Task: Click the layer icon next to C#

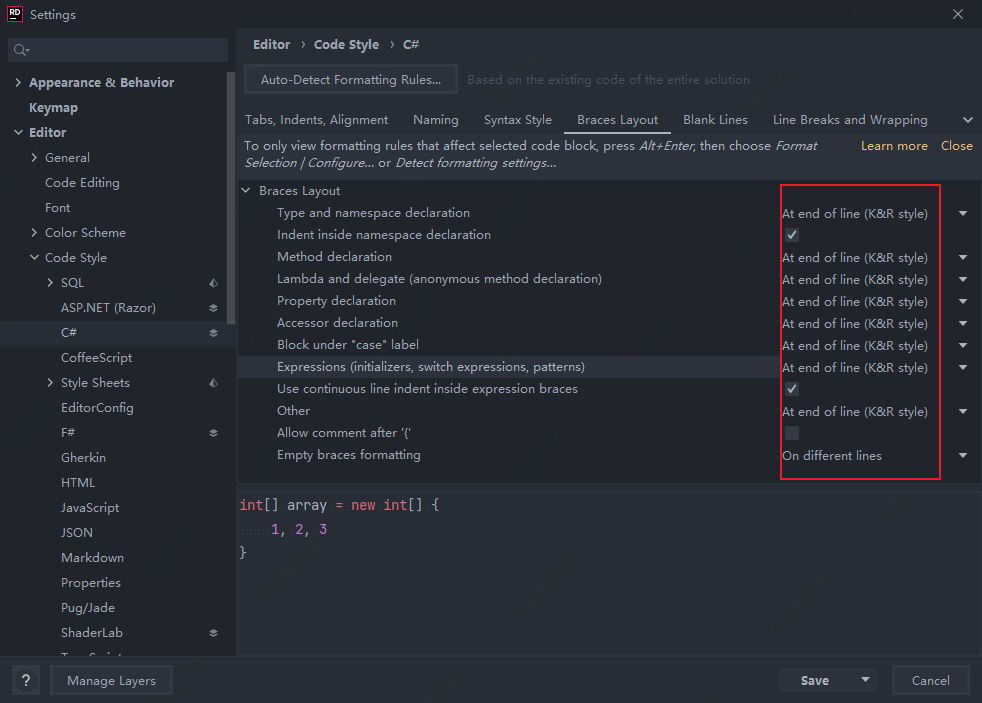Action: point(214,333)
